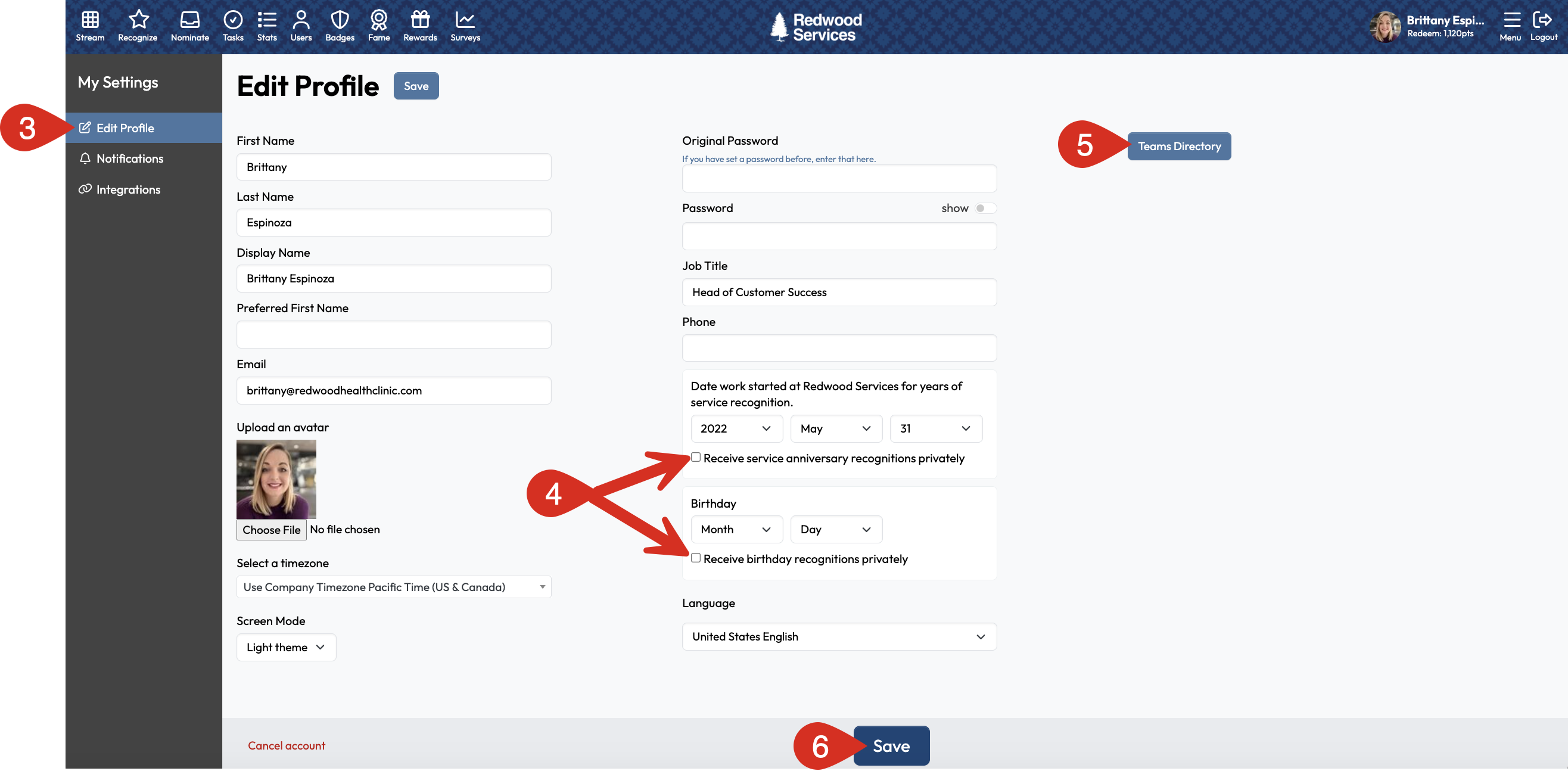The image size is (1568, 771).
Task: Check receive birthday recognitions privately
Action: click(696, 558)
